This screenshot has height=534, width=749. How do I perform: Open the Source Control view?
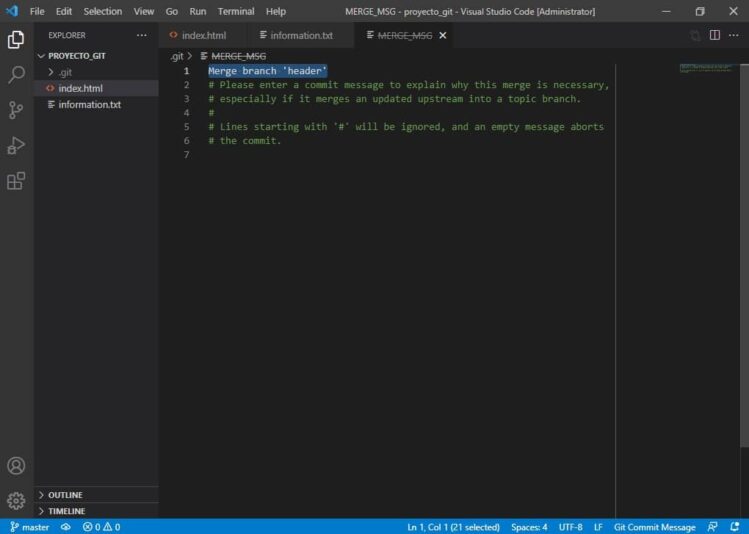(x=16, y=110)
